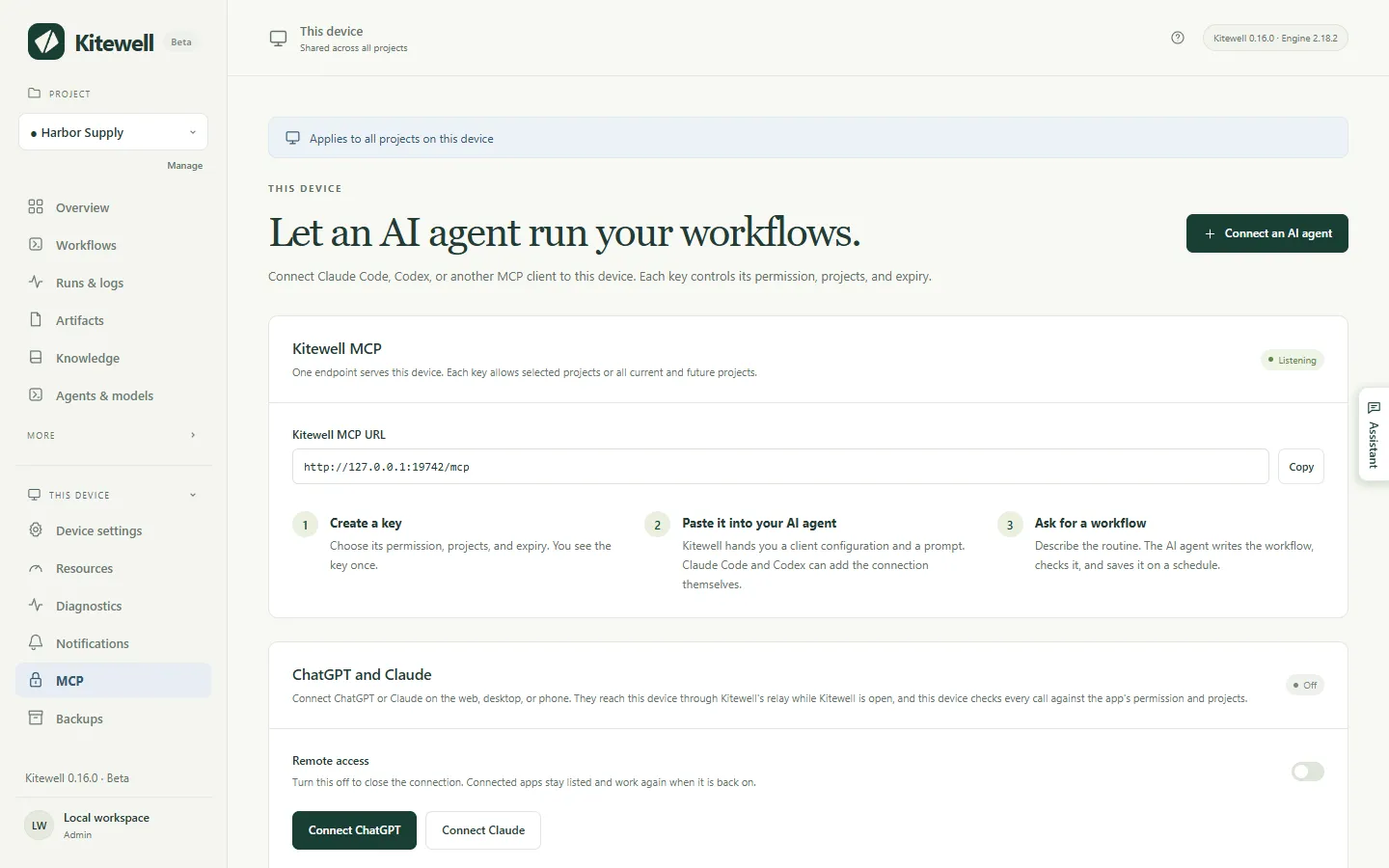Go to Workflows page
1389x868 pixels.
(113, 245)
